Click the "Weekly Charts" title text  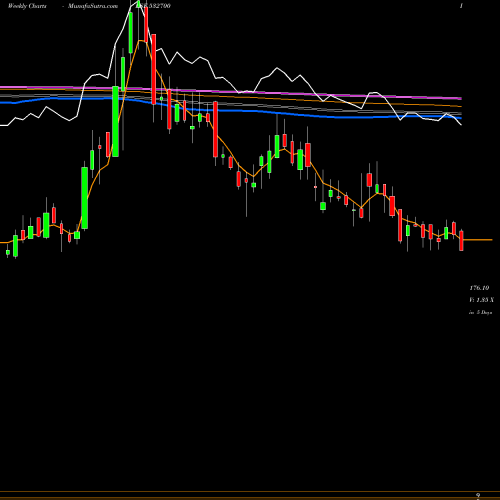point(27,6)
